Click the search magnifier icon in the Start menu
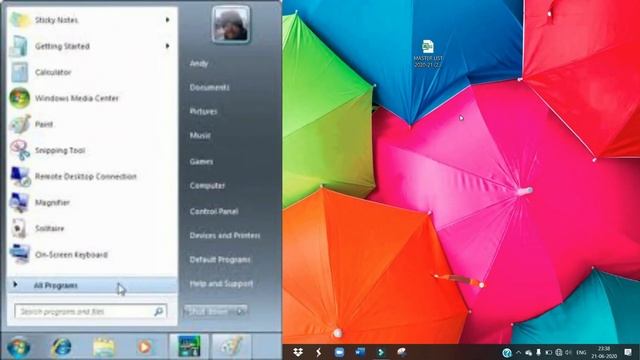This screenshot has height=360, width=640. 158,312
